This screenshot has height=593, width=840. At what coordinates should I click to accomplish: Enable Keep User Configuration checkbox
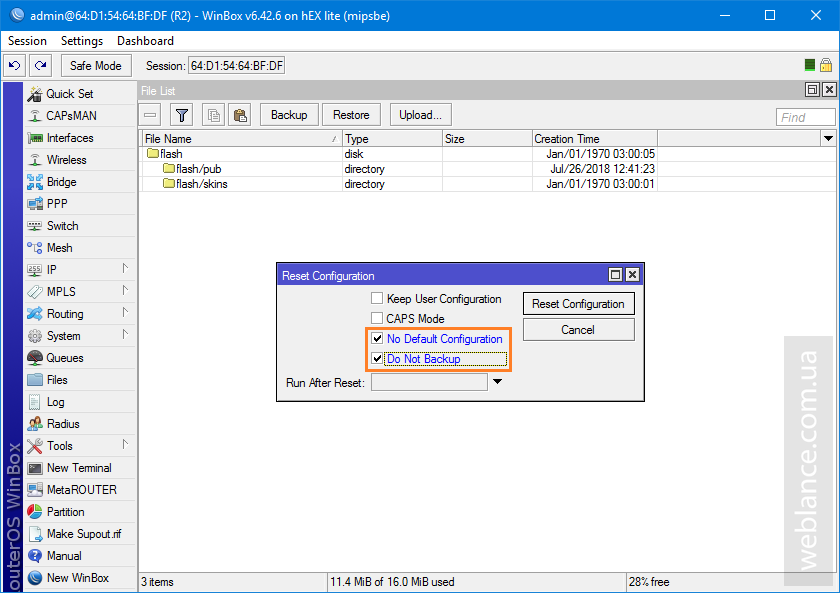pyautogui.click(x=377, y=298)
